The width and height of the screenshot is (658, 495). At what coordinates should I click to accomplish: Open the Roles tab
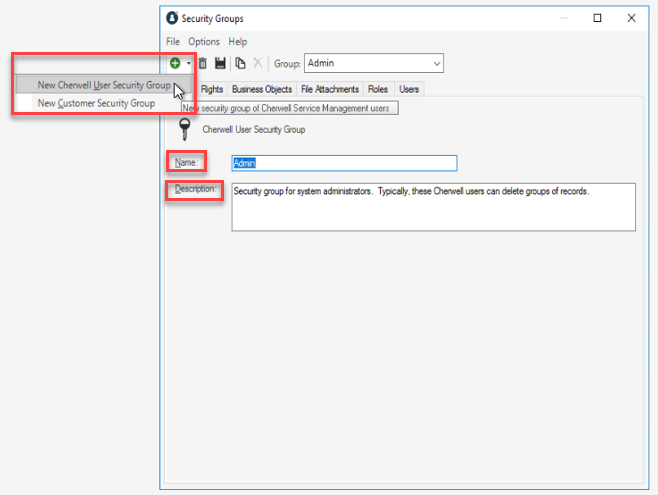pyautogui.click(x=377, y=89)
